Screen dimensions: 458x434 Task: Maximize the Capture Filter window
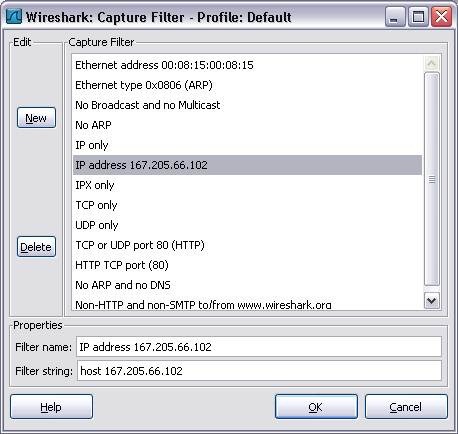click(418, 17)
